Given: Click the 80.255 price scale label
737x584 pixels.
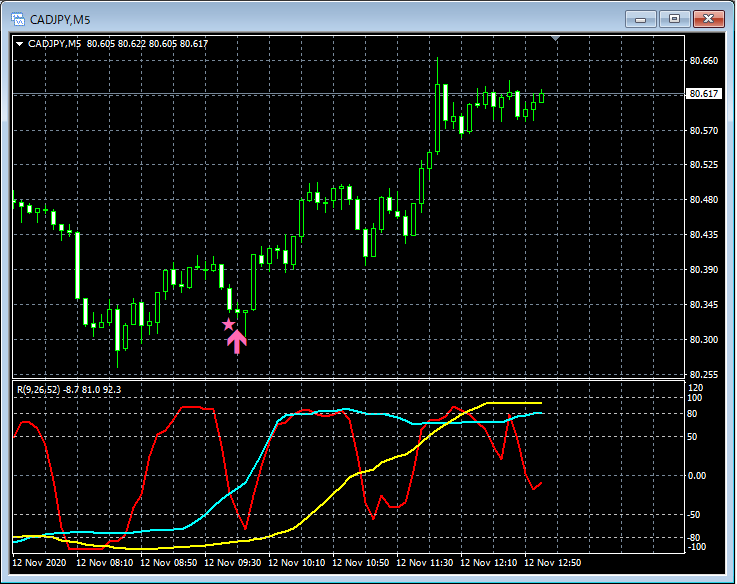Looking at the screenshot, I should [x=704, y=374].
